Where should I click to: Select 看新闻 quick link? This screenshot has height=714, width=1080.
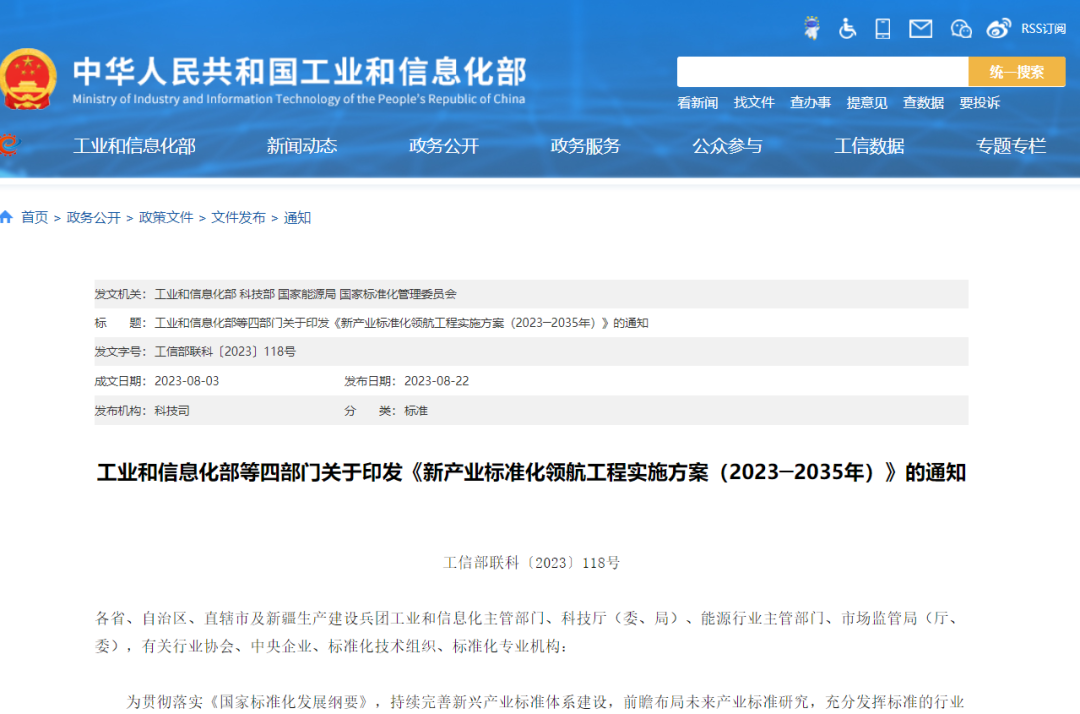pos(697,103)
